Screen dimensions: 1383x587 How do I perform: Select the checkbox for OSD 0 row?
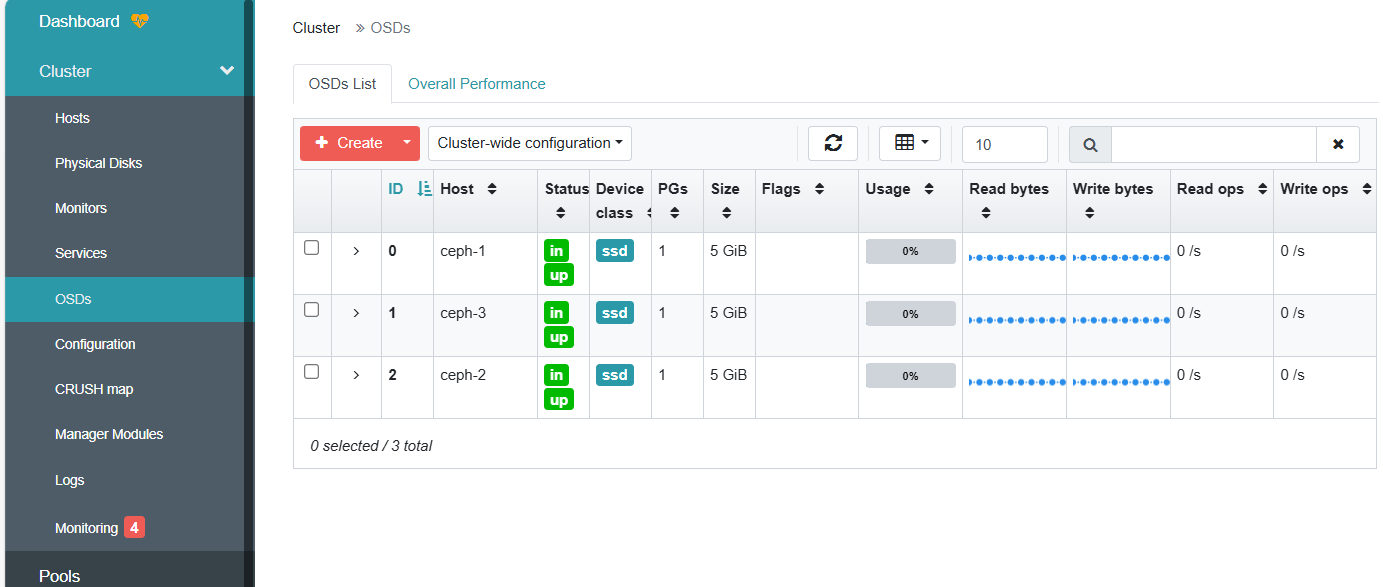click(x=311, y=247)
